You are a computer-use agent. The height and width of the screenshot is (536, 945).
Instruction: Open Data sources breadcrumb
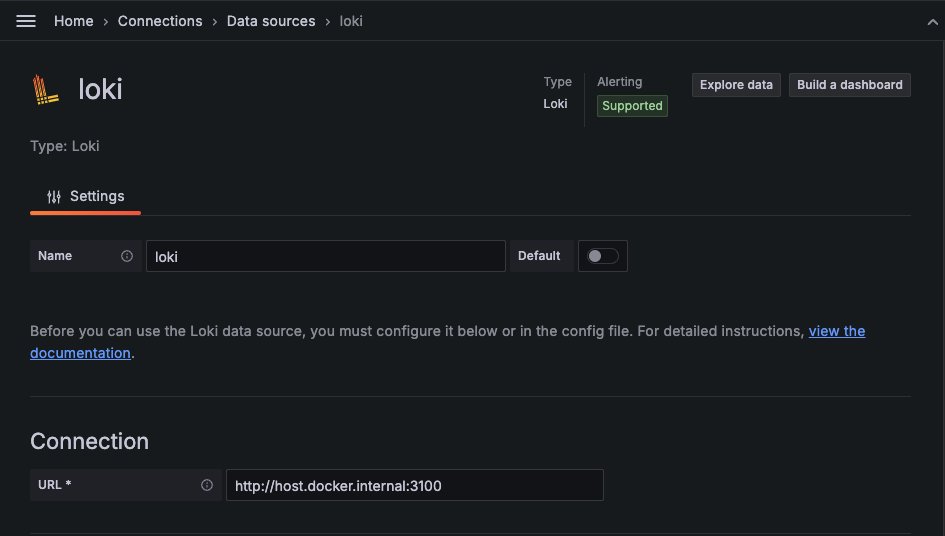271,21
